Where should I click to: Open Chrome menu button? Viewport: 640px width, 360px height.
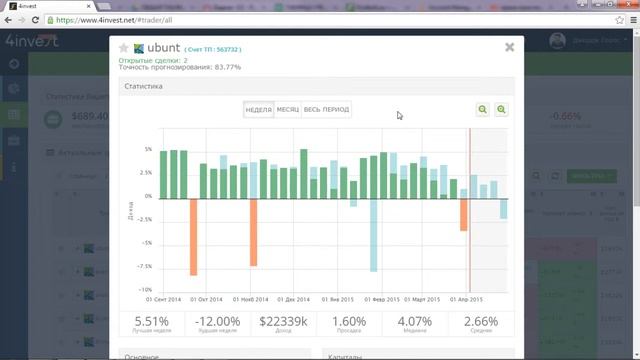tap(633, 20)
